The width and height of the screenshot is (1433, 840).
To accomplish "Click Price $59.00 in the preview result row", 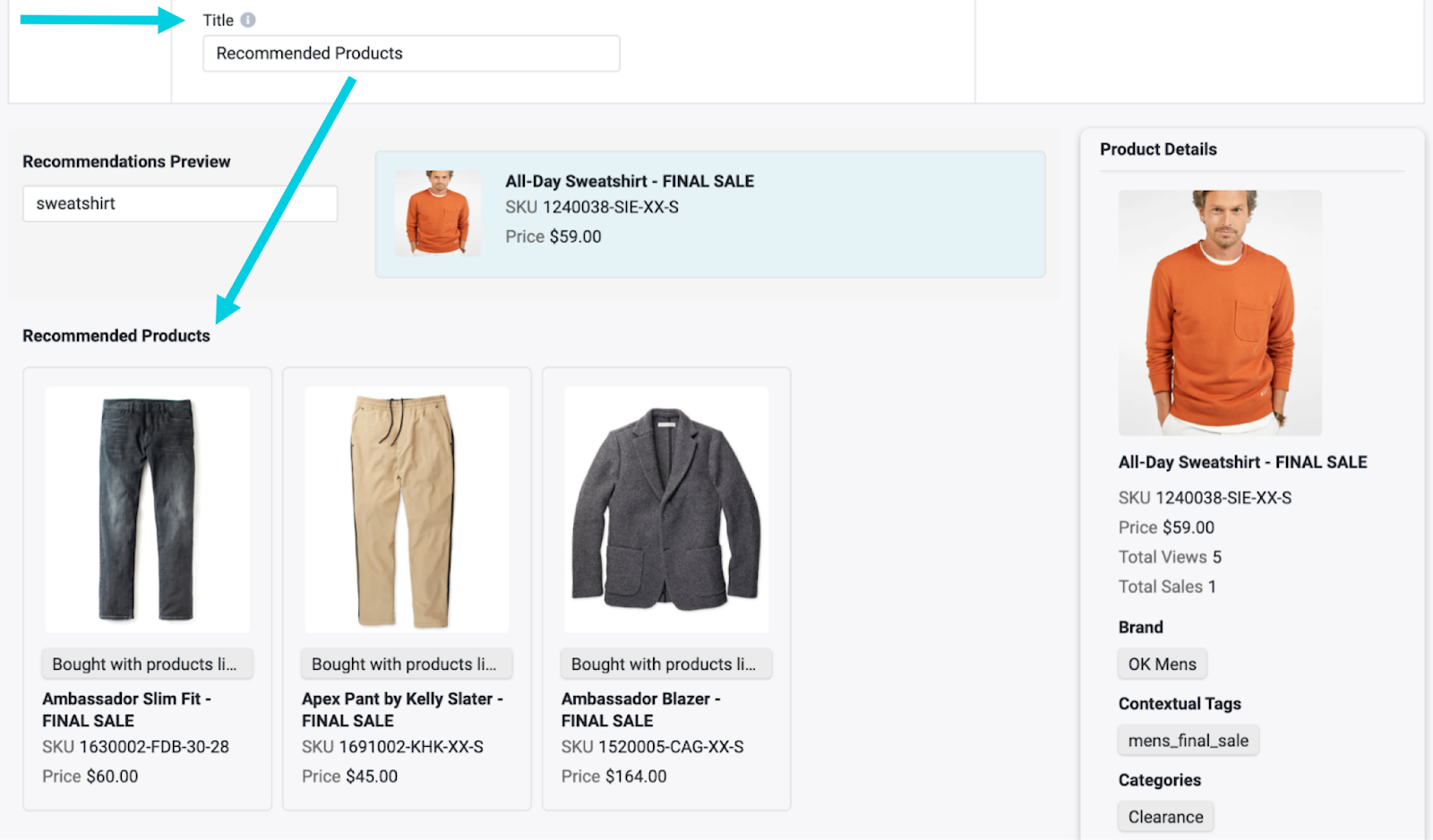I will coord(553,236).
